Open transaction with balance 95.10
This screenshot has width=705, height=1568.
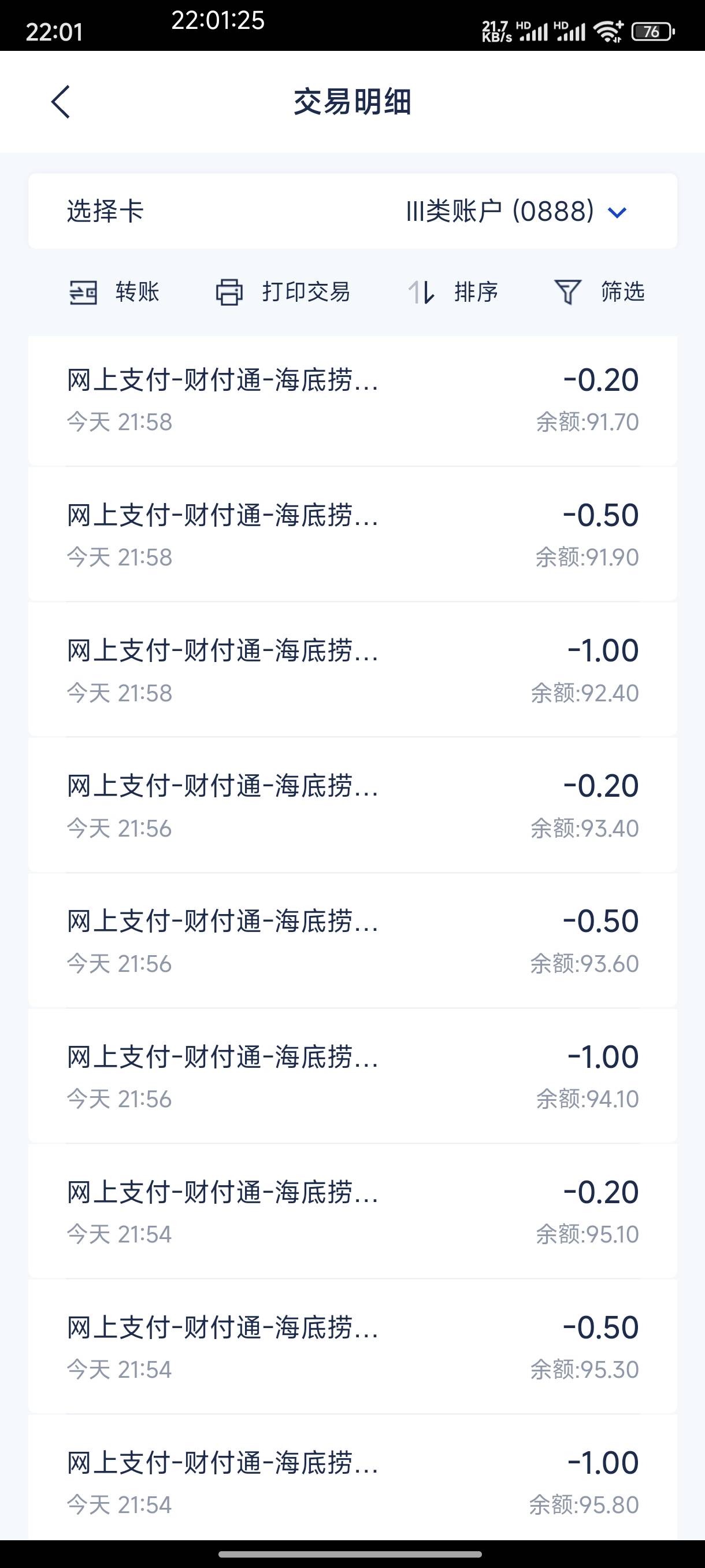pyautogui.click(x=353, y=1211)
